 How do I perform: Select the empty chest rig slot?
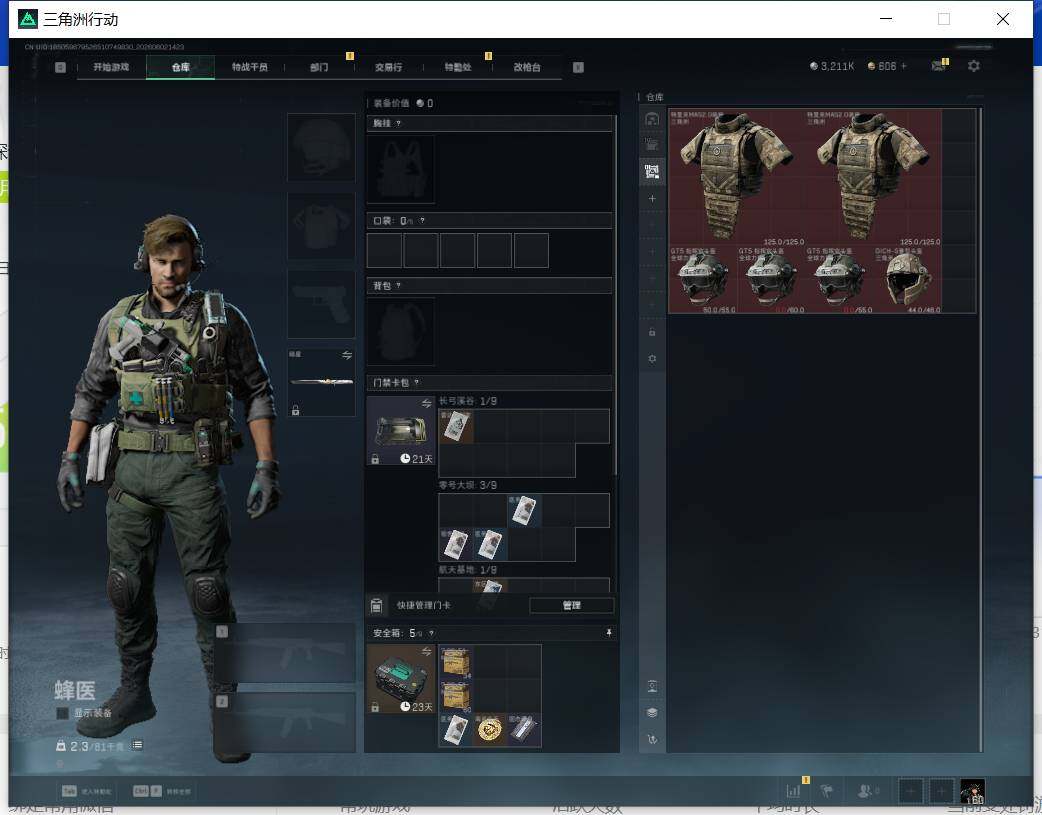click(x=401, y=170)
